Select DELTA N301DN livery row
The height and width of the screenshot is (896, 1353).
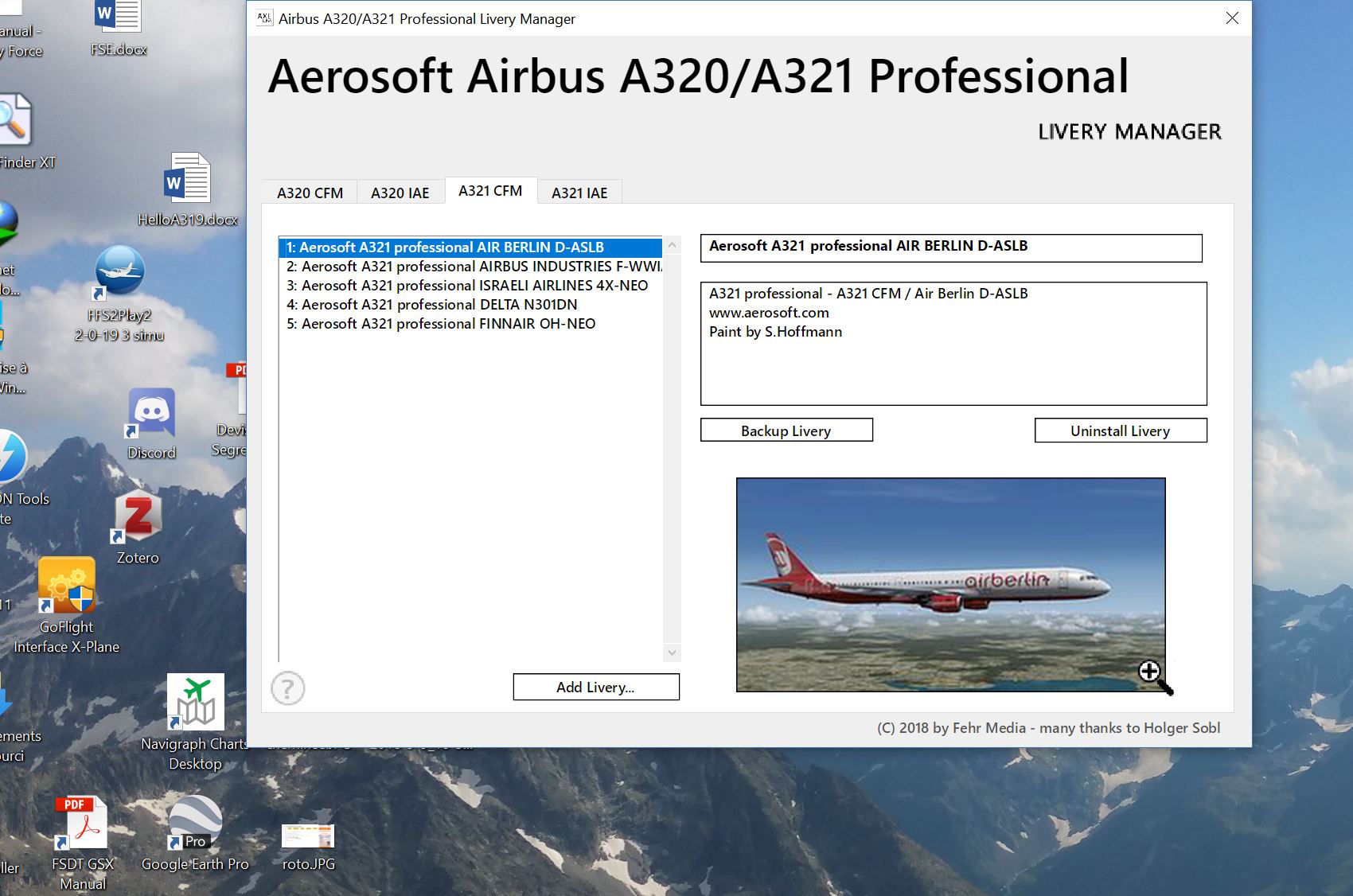(471, 305)
